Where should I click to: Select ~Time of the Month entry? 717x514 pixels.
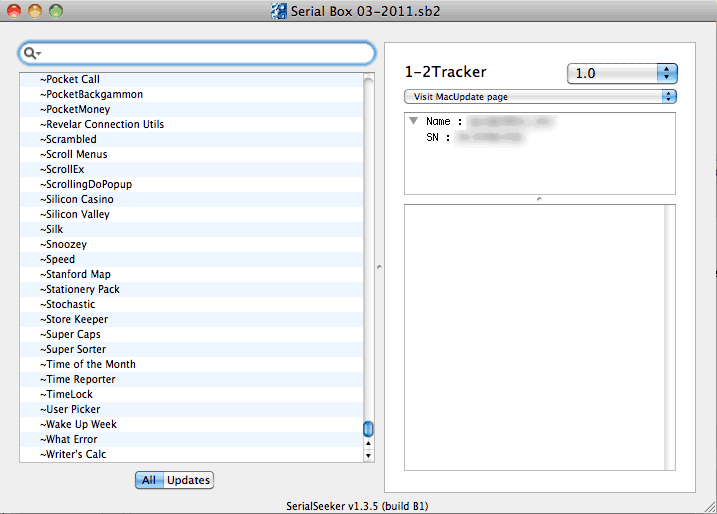(192, 364)
